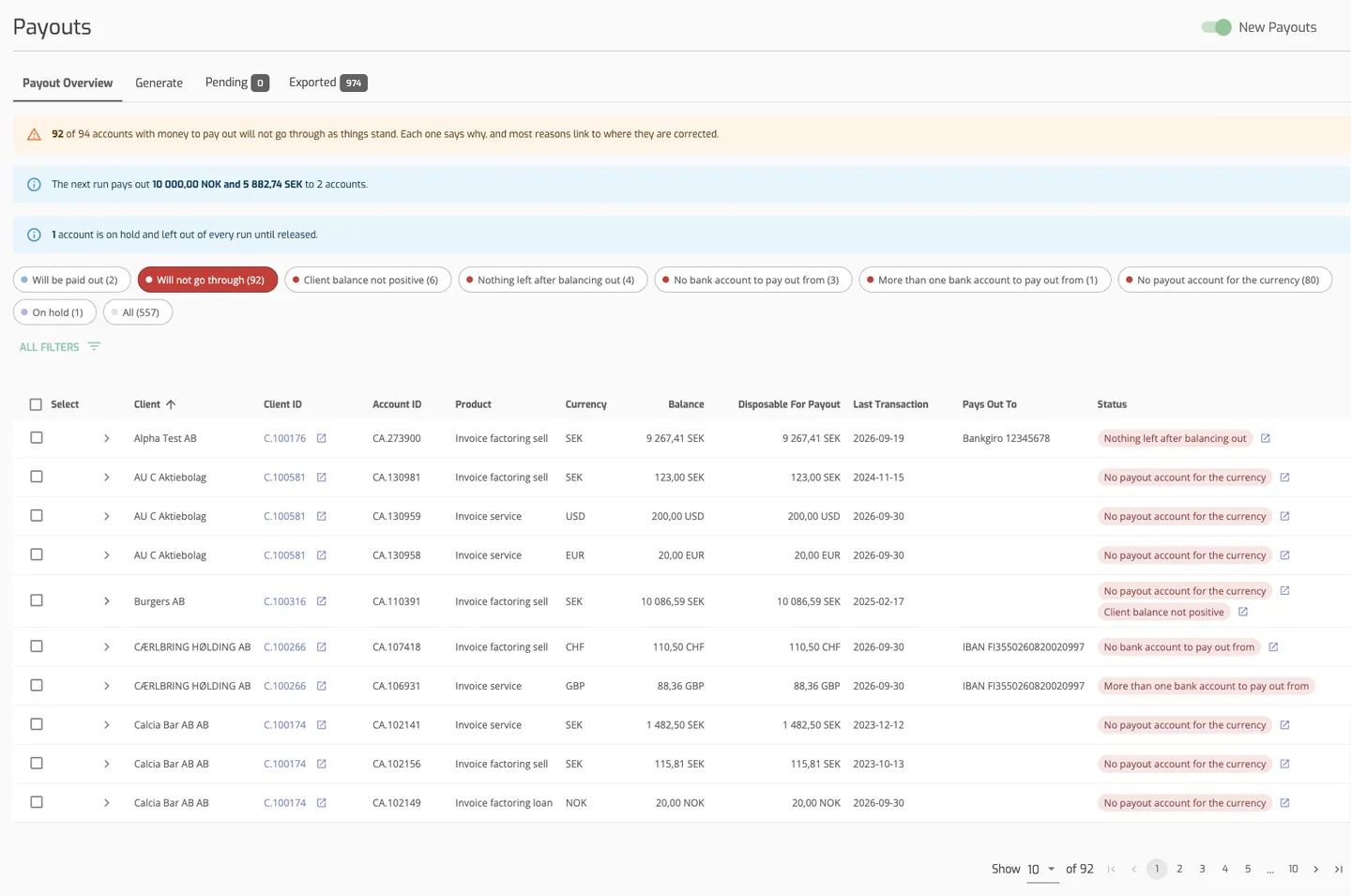Select the Payout Overview tab
Screen dimensions: 1351x896
68,83
